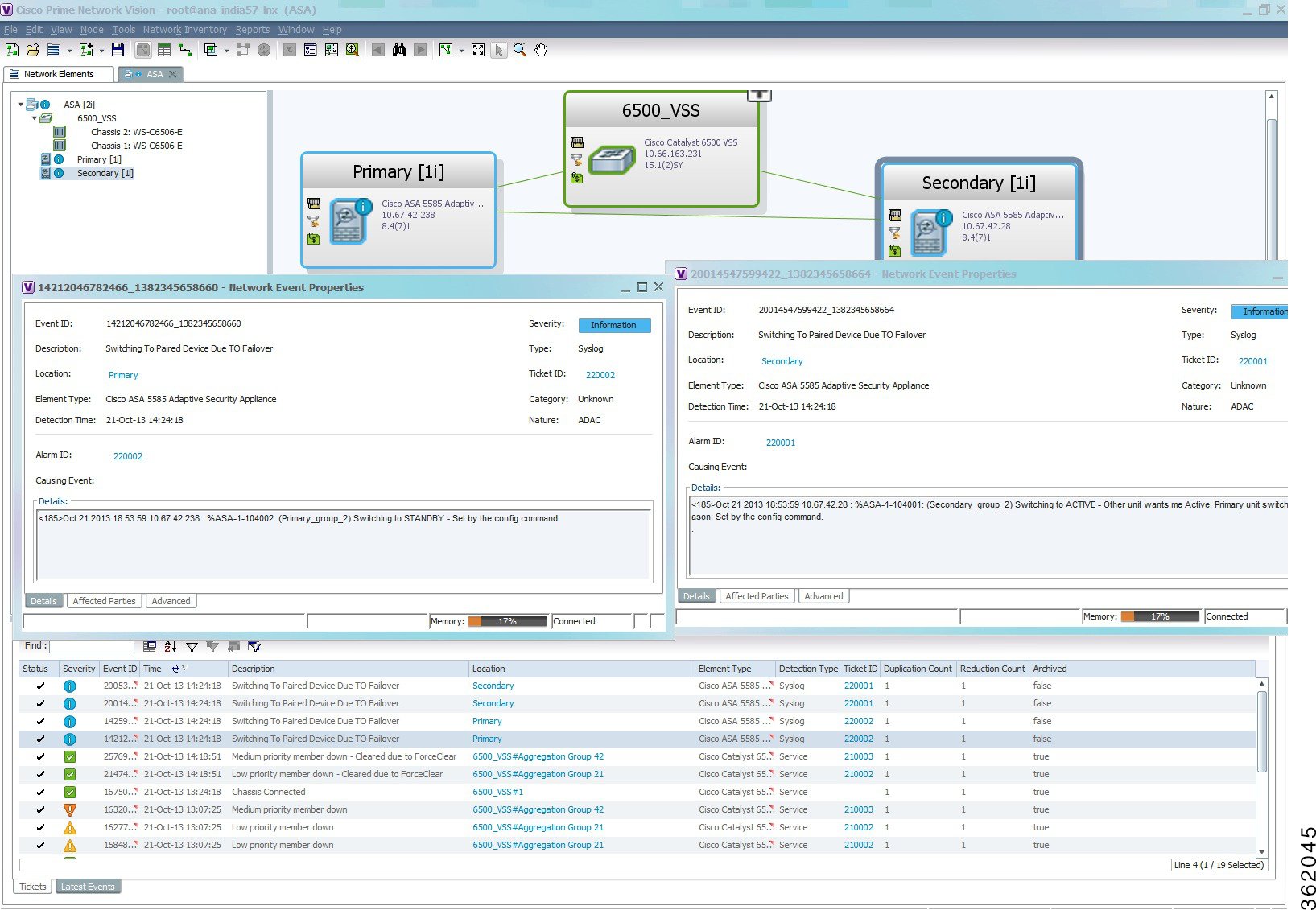Click the binoculars Find icon in toolbar
This screenshot has height=910, width=1316.
pyautogui.click(x=399, y=50)
